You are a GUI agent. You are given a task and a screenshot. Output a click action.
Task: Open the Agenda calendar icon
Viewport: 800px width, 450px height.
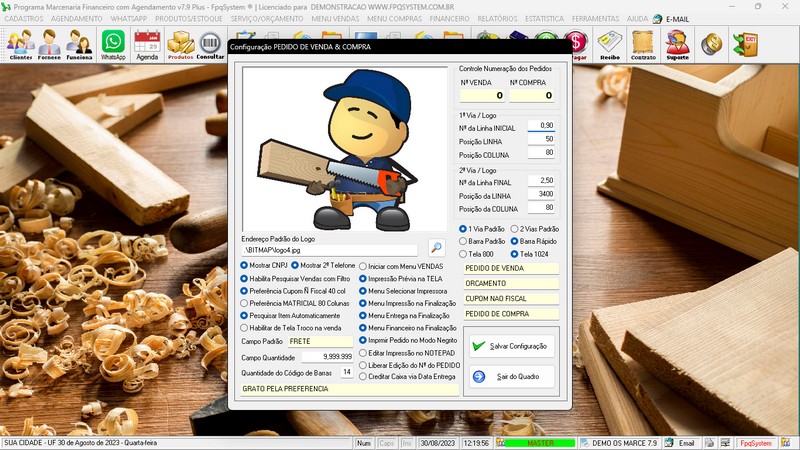pos(147,44)
